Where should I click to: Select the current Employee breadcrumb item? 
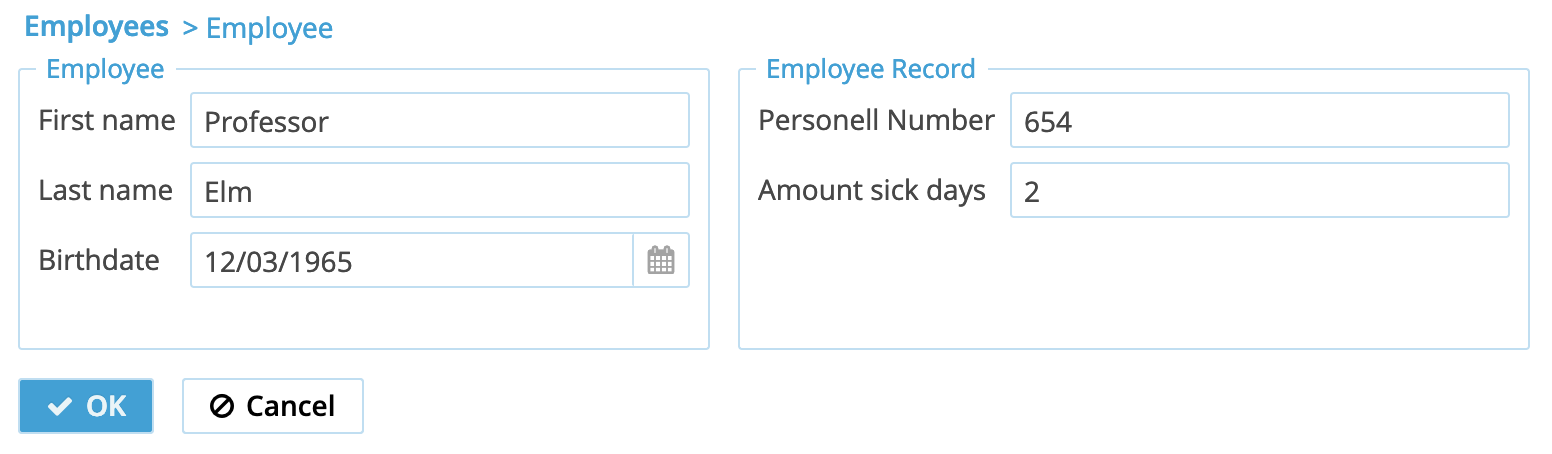[269, 29]
